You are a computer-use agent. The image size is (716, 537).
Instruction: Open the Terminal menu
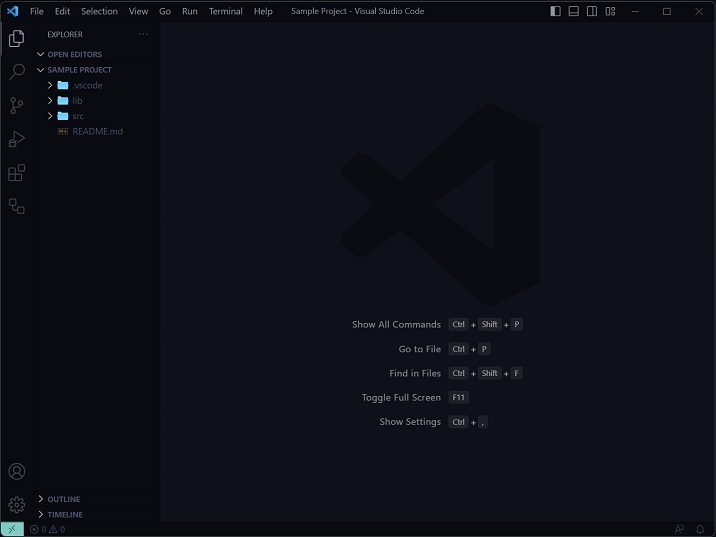226,11
